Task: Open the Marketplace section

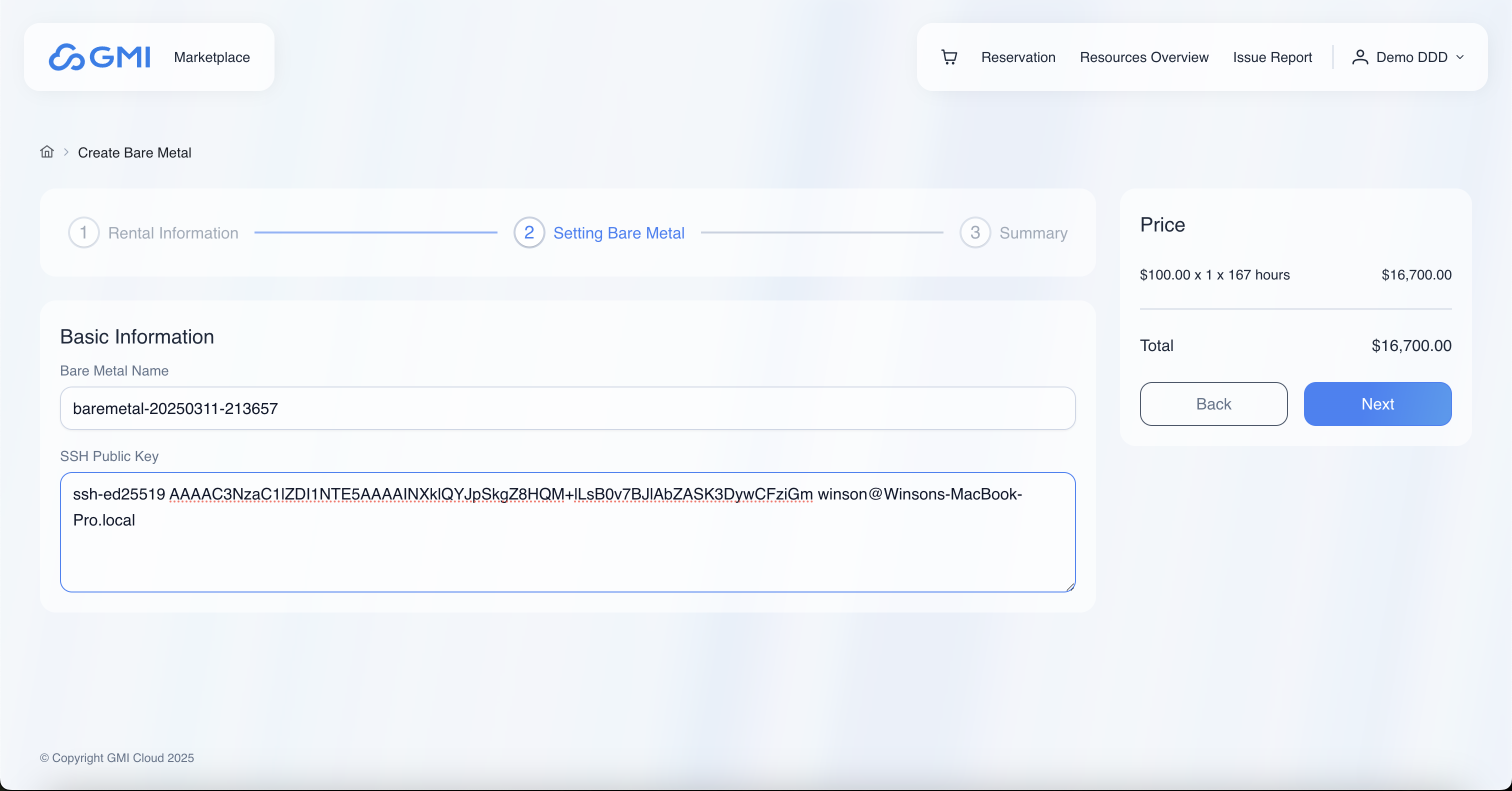Action: [x=212, y=57]
